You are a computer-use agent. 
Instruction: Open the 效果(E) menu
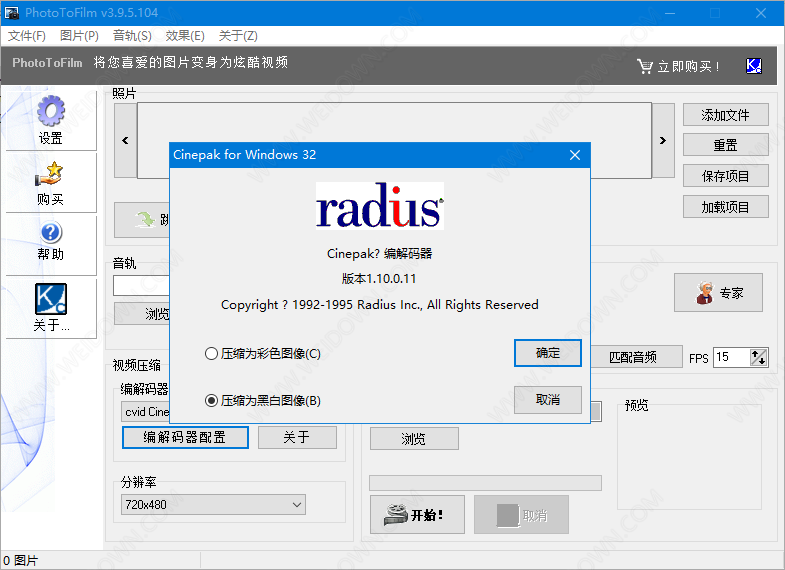point(185,36)
